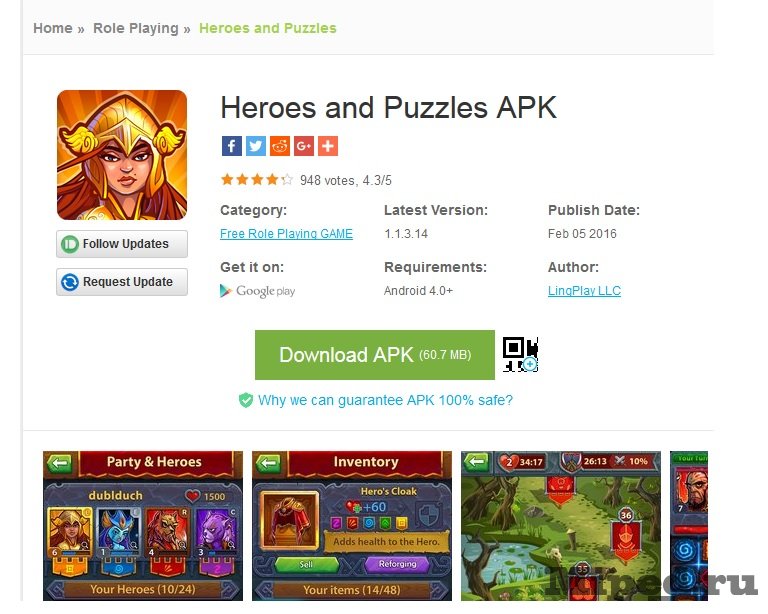The image size is (768, 614).
Task: Click the Google Play store logo
Action: (x=258, y=291)
